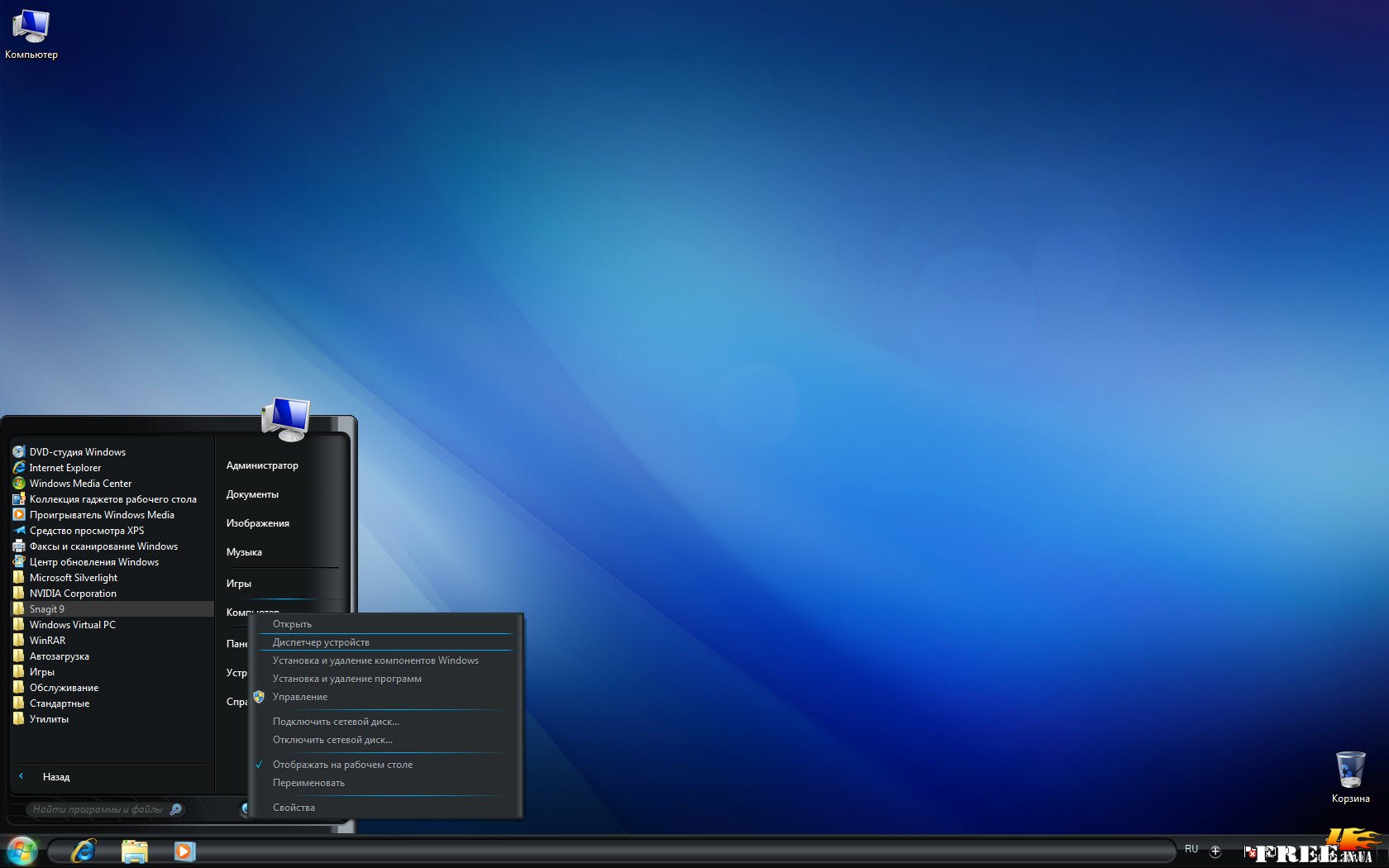Click the RU language indicator
This screenshot has height=868, width=1389.
pyautogui.click(x=1191, y=849)
